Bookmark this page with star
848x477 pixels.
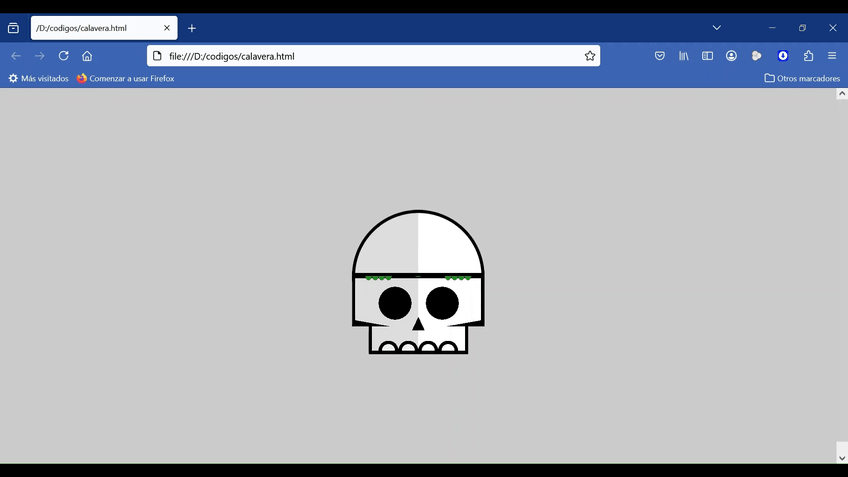click(x=589, y=56)
